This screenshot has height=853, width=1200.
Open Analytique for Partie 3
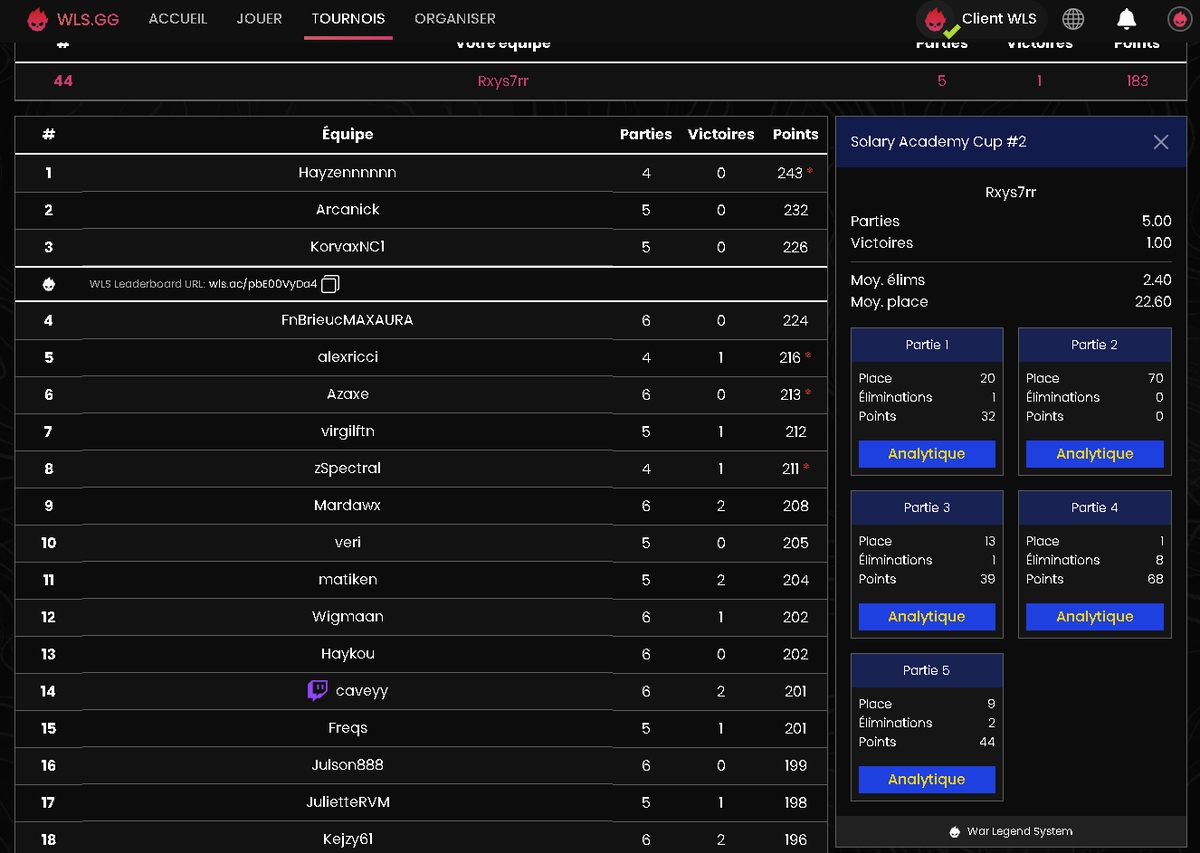[927, 617]
